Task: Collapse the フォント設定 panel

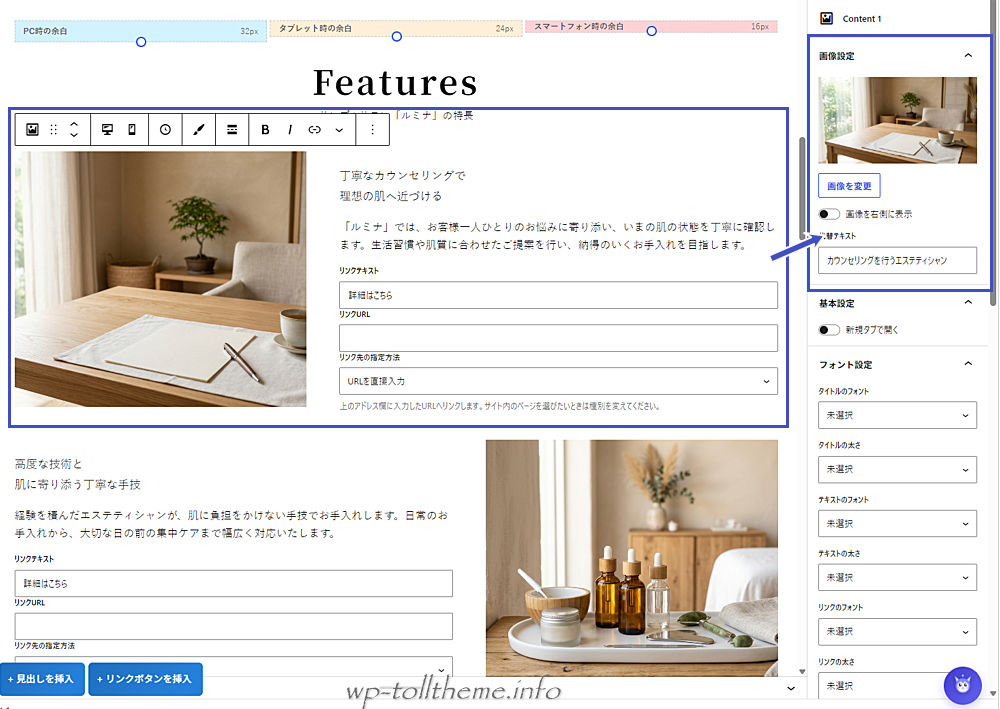Action: 968,363
